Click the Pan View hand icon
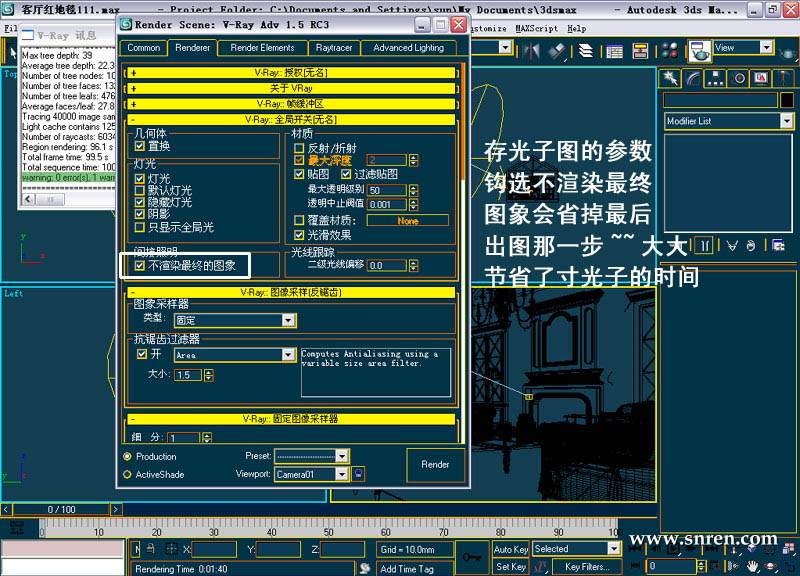This screenshot has width=800, height=576. tap(753, 566)
